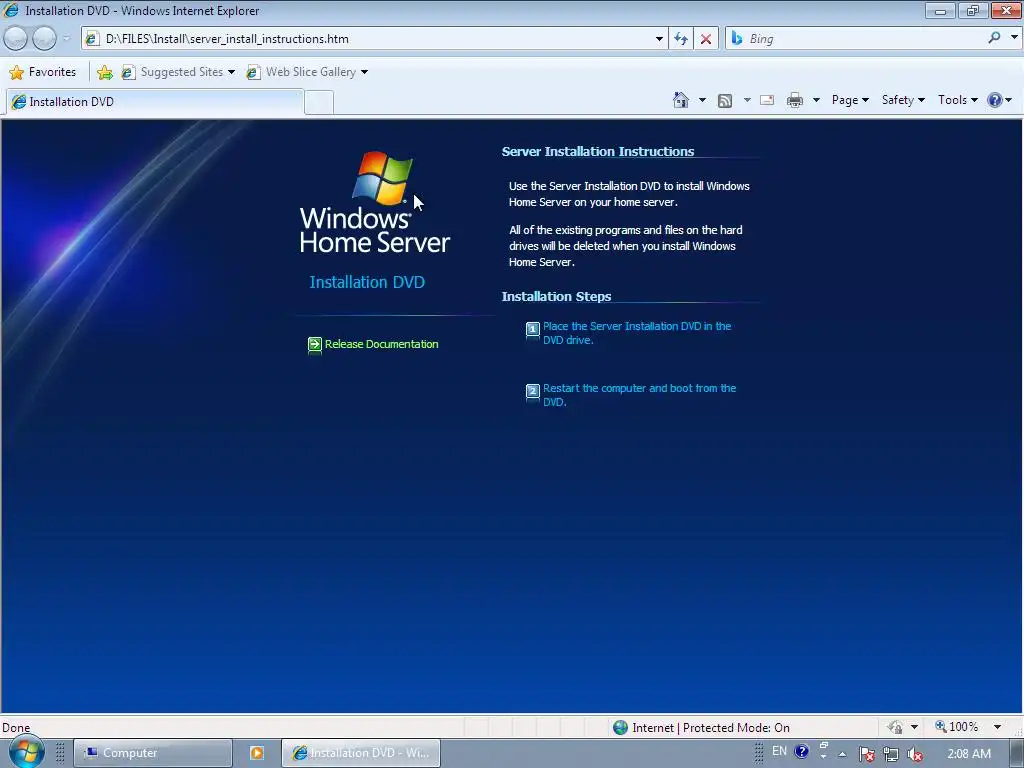Open the Favorites button
This screenshot has width=1024, height=768.
point(43,72)
